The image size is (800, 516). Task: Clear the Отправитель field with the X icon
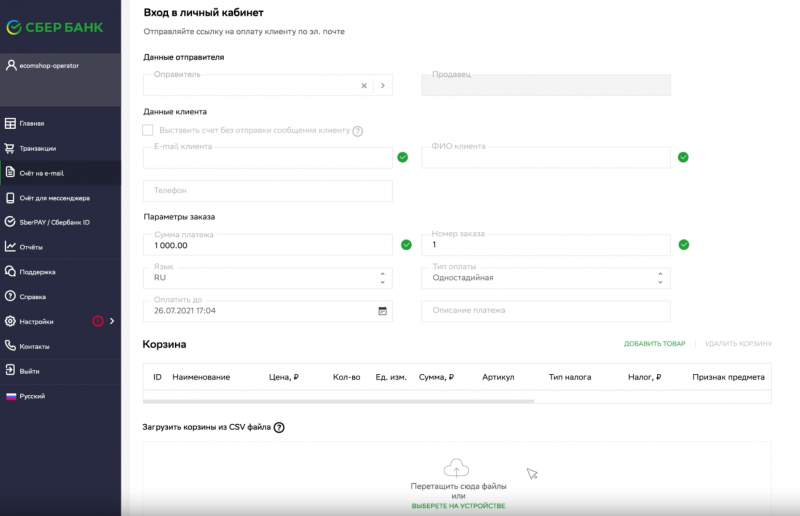(364, 86)
